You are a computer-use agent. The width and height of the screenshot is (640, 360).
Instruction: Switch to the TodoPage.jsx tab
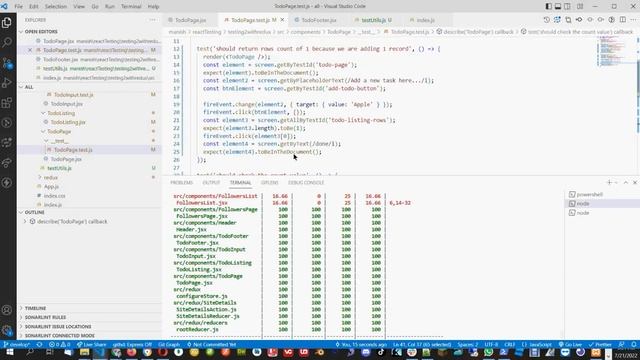191,20
